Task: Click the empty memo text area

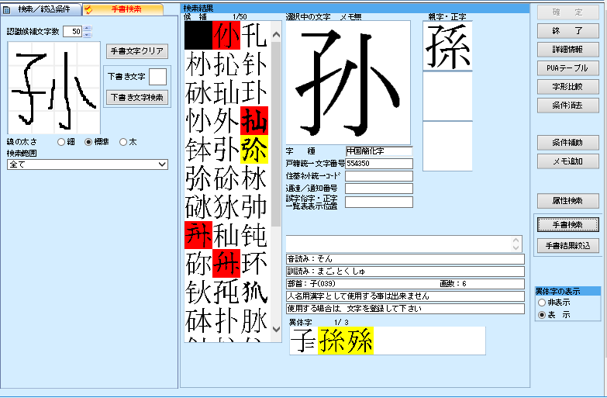Action: coord(399,244)
